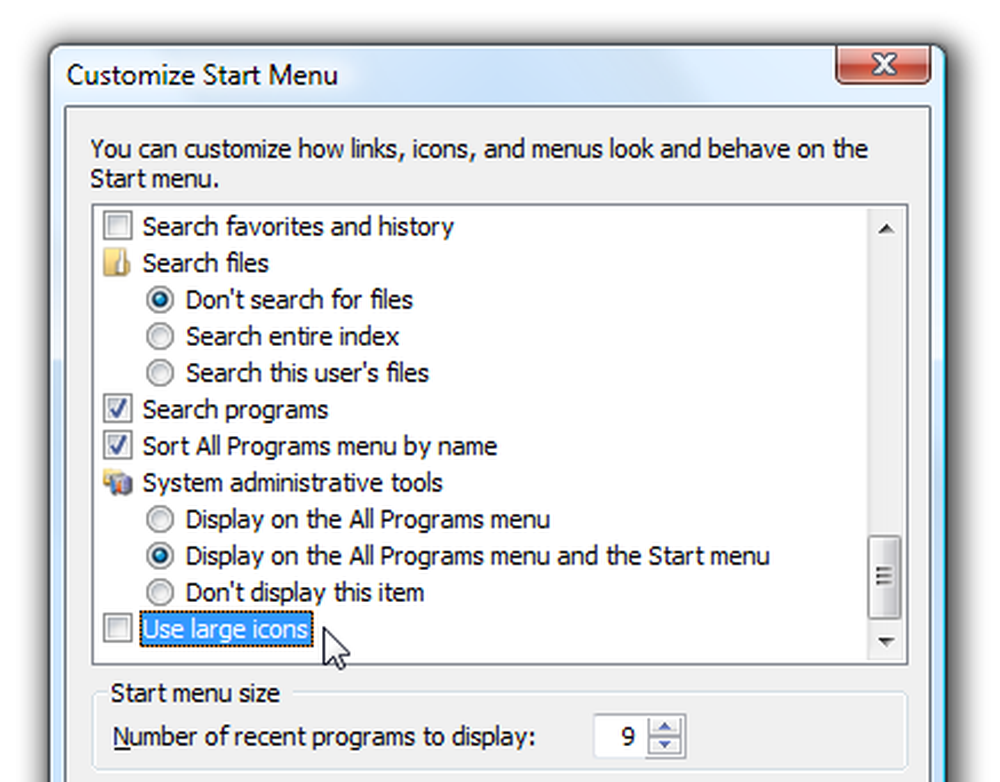The width and height of the screenshot is (1000, 782).
Task: Uncheck the Search programs checkbox
Action: click(x=118, y=409)
